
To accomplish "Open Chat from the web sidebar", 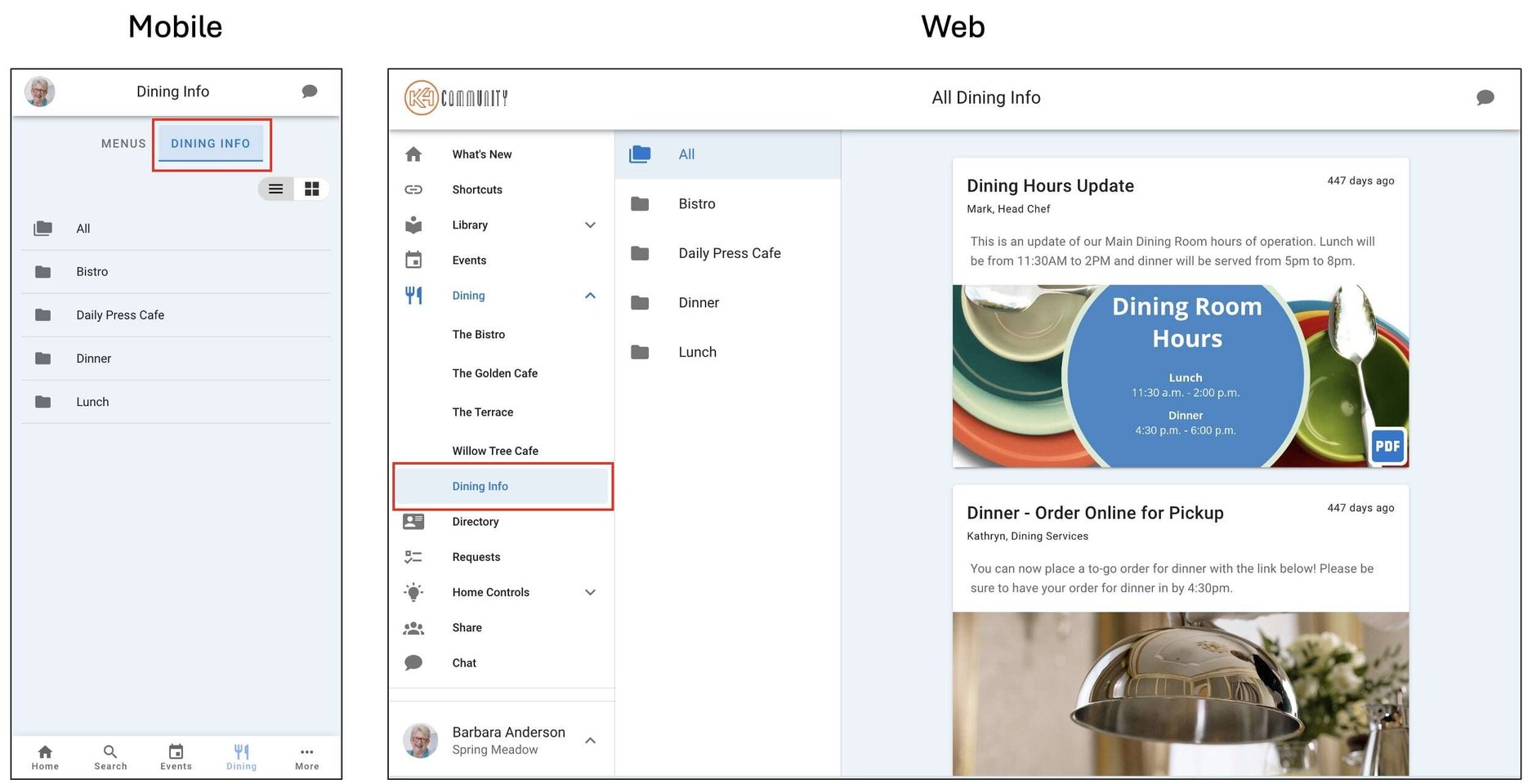I will 463,662.
